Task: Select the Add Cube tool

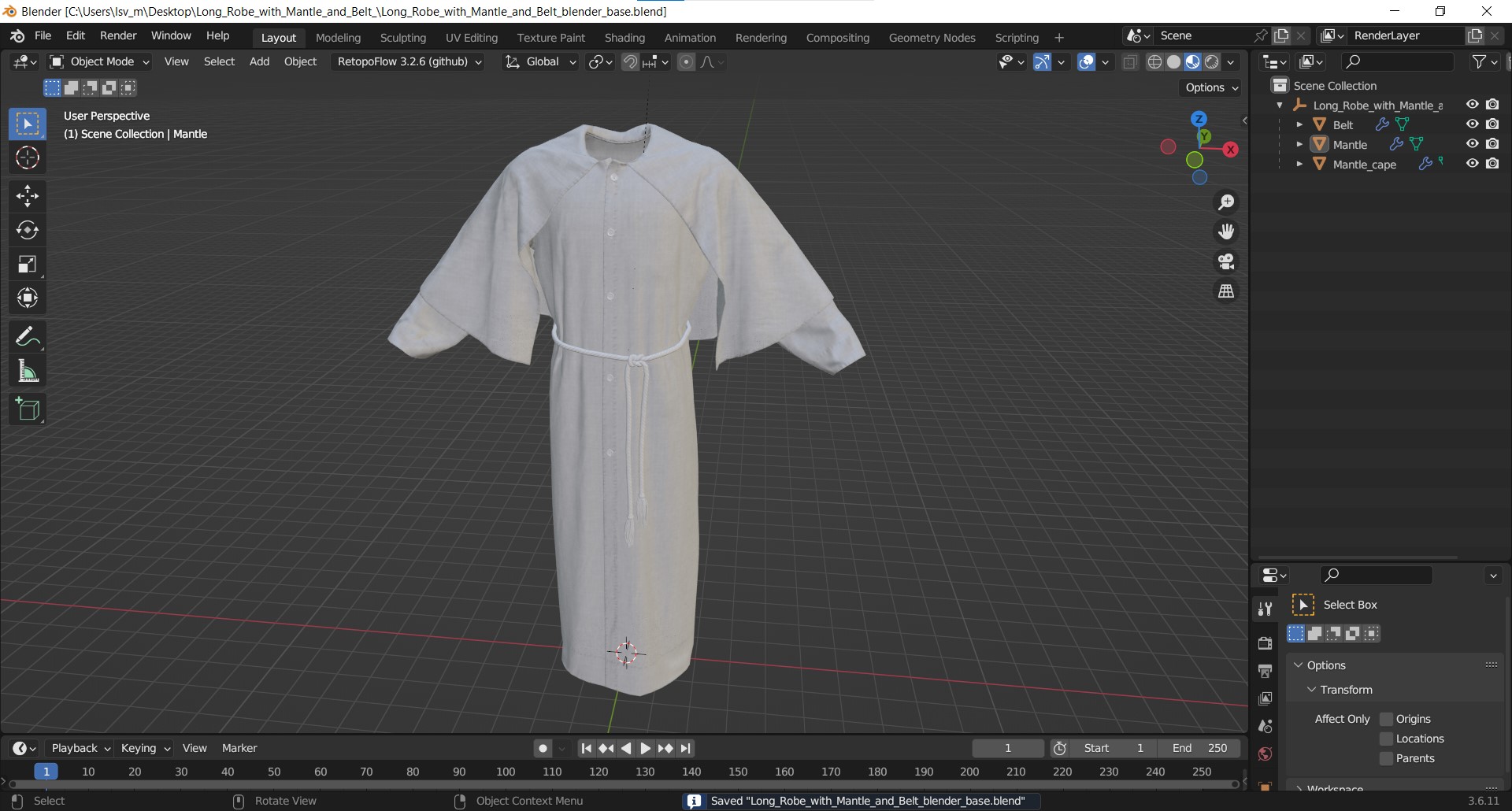Action: 28,409
